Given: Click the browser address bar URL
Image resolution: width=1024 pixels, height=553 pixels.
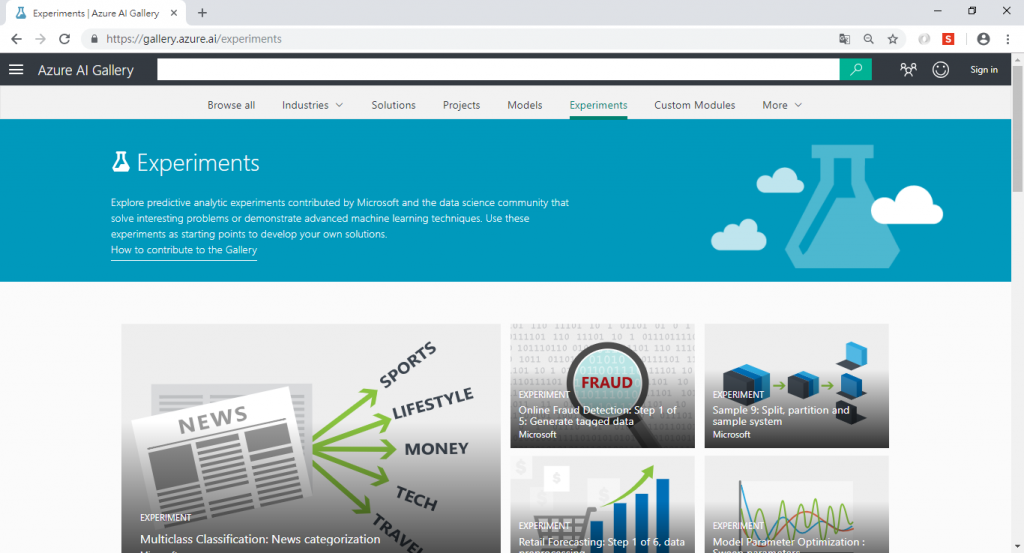Looking at the screenshot, I should pos(193,39).
